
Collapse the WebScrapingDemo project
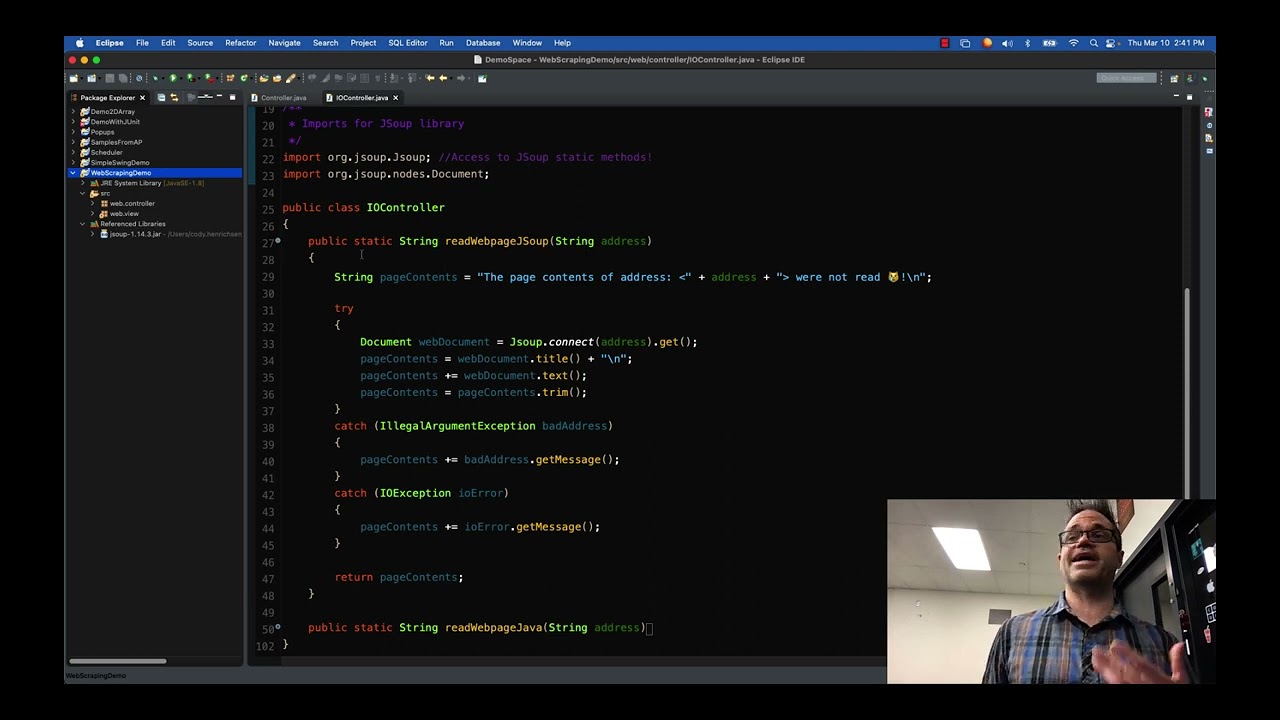73,173
